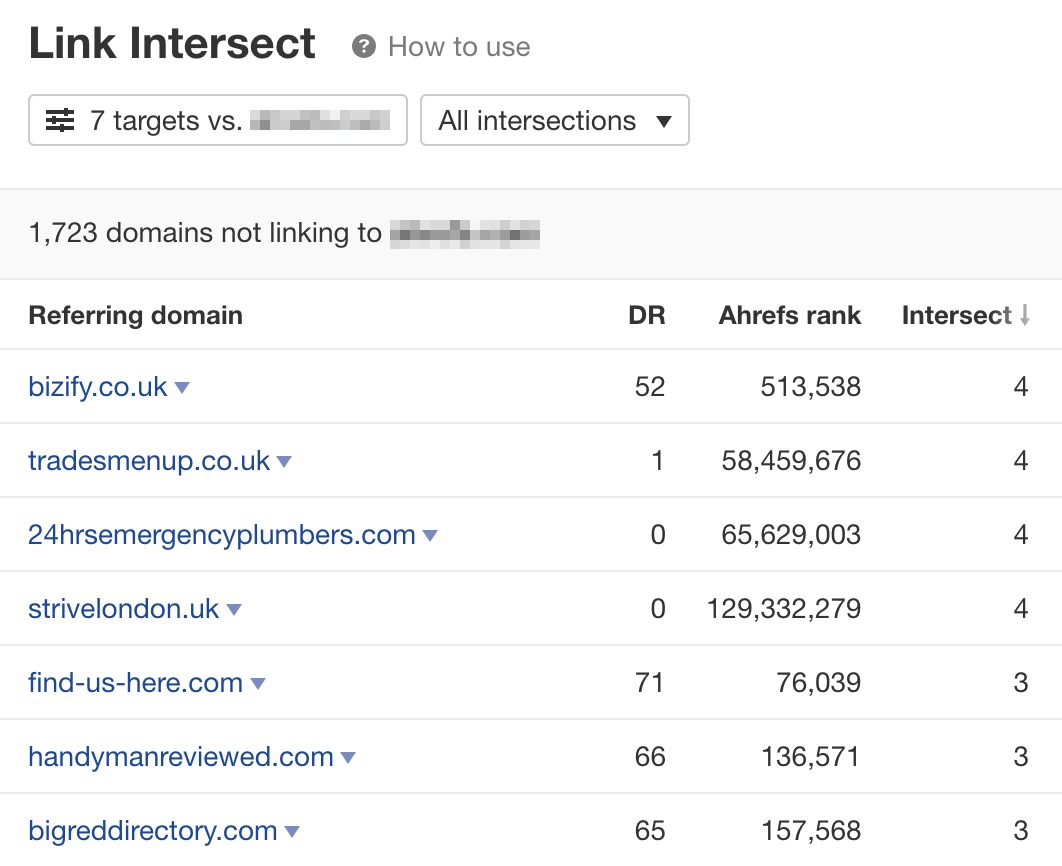Sort by the DR column header

(646, 316)
